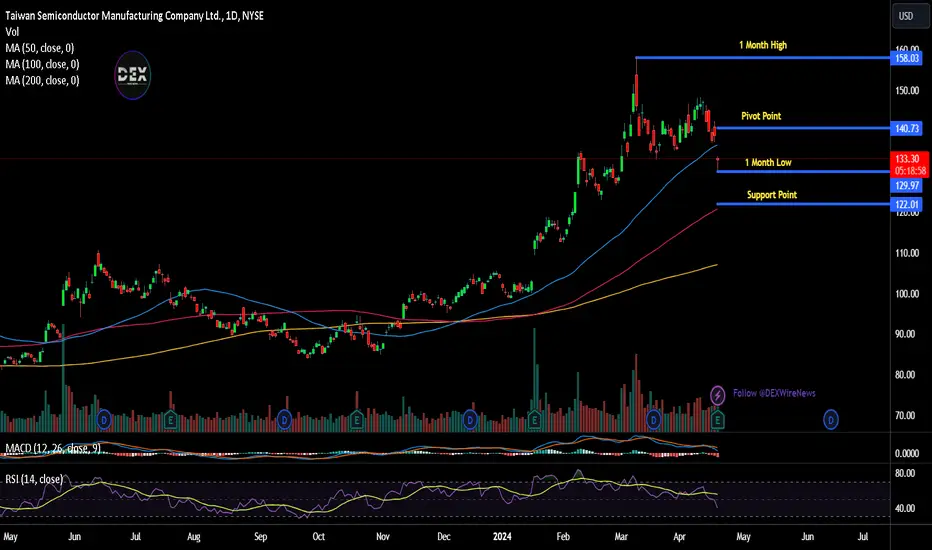Click the Oct label on time axis
932x550 pixels.
coord(319,537)
